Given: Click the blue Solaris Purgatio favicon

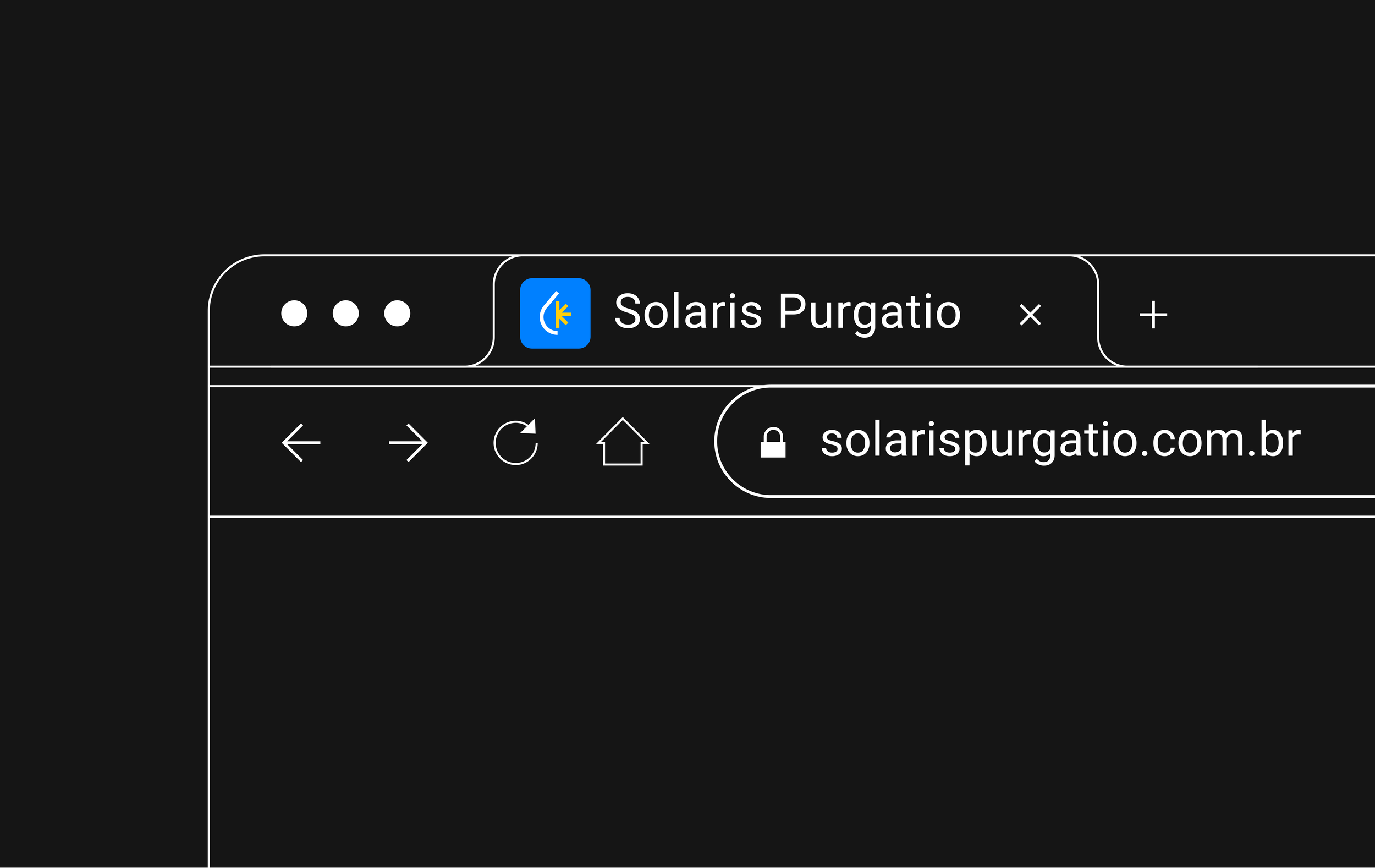Looking at the screenshot, I should coord(555,314).
